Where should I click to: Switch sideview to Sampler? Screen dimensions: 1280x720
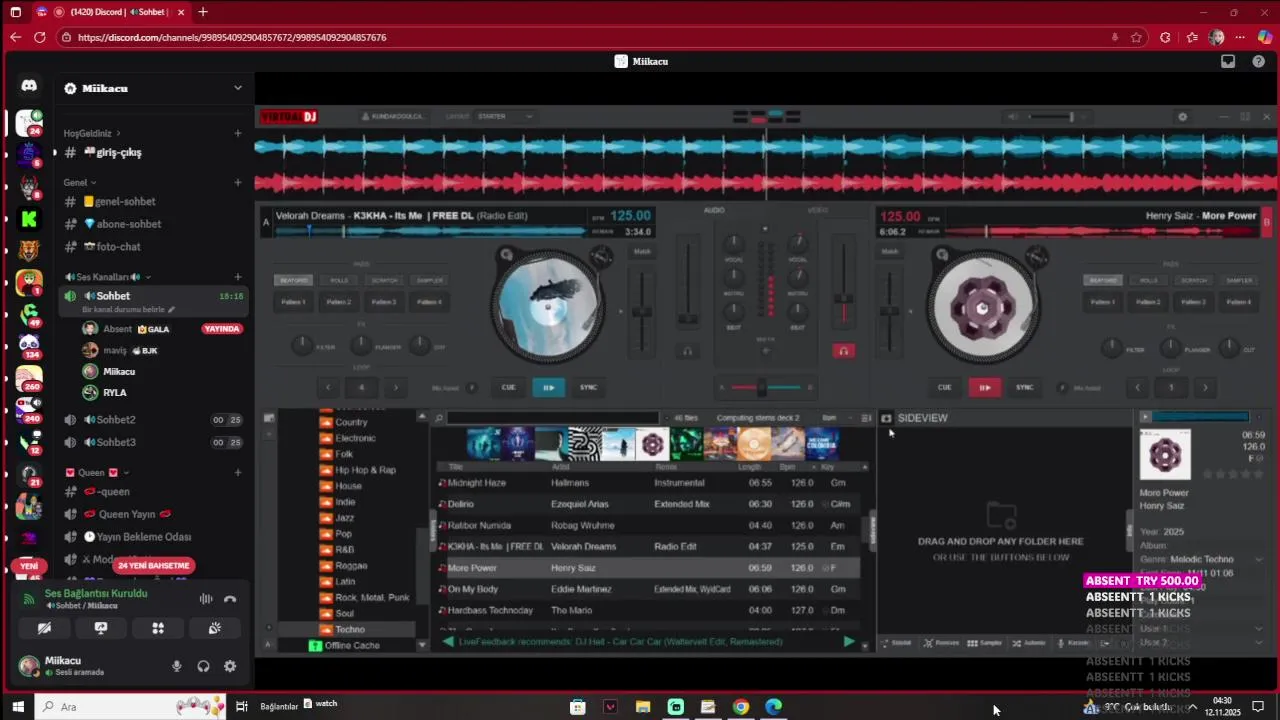pos(985,643)
